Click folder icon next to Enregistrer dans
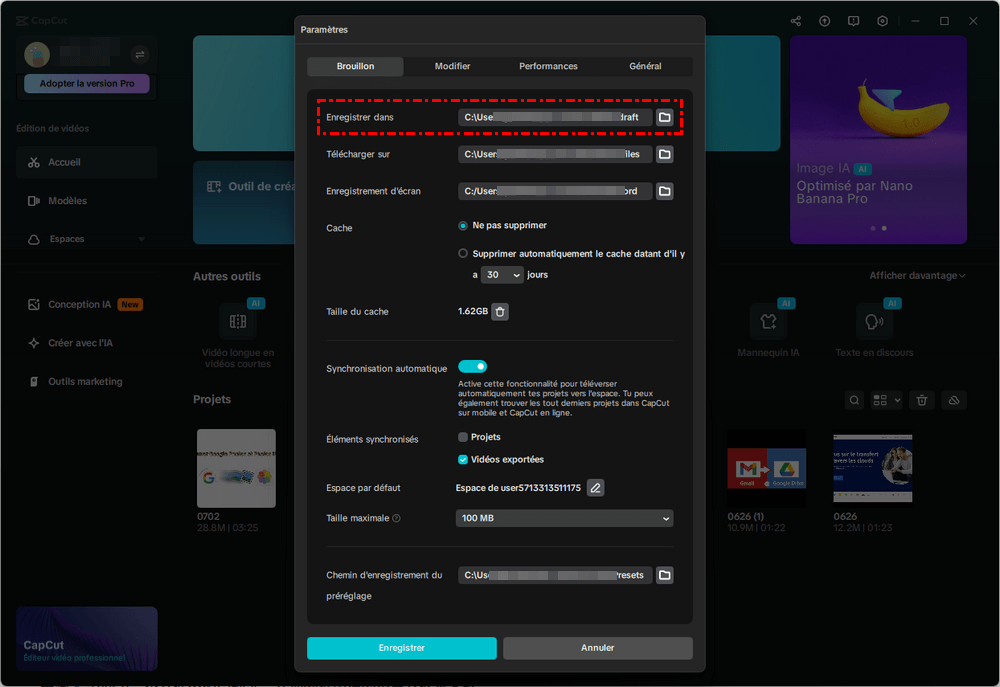 665,117
